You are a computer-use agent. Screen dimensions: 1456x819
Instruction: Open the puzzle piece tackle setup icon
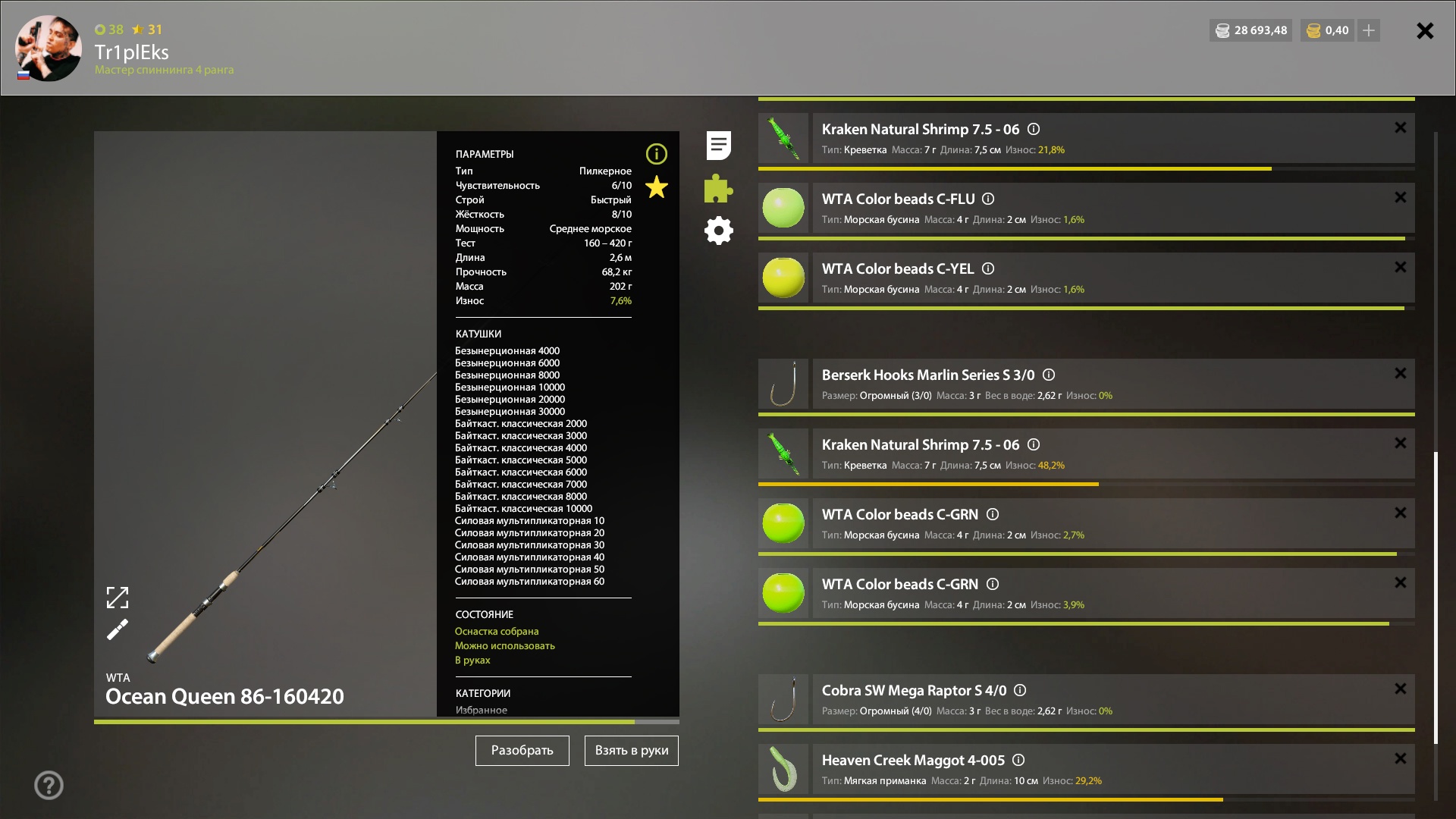click(718, 188)
